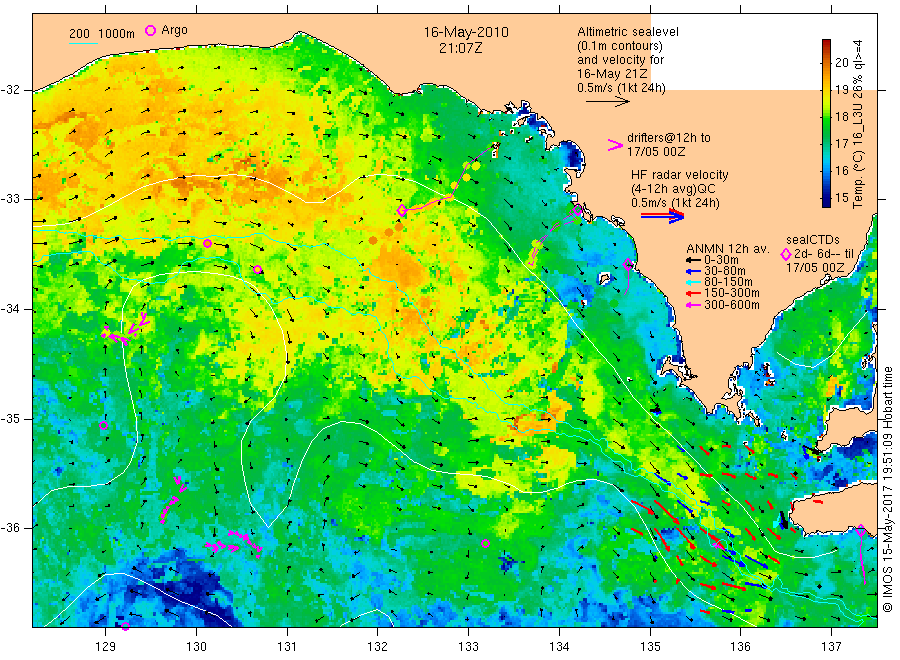Click the drifter track near 129.7E 35.8S

(173, 499)
